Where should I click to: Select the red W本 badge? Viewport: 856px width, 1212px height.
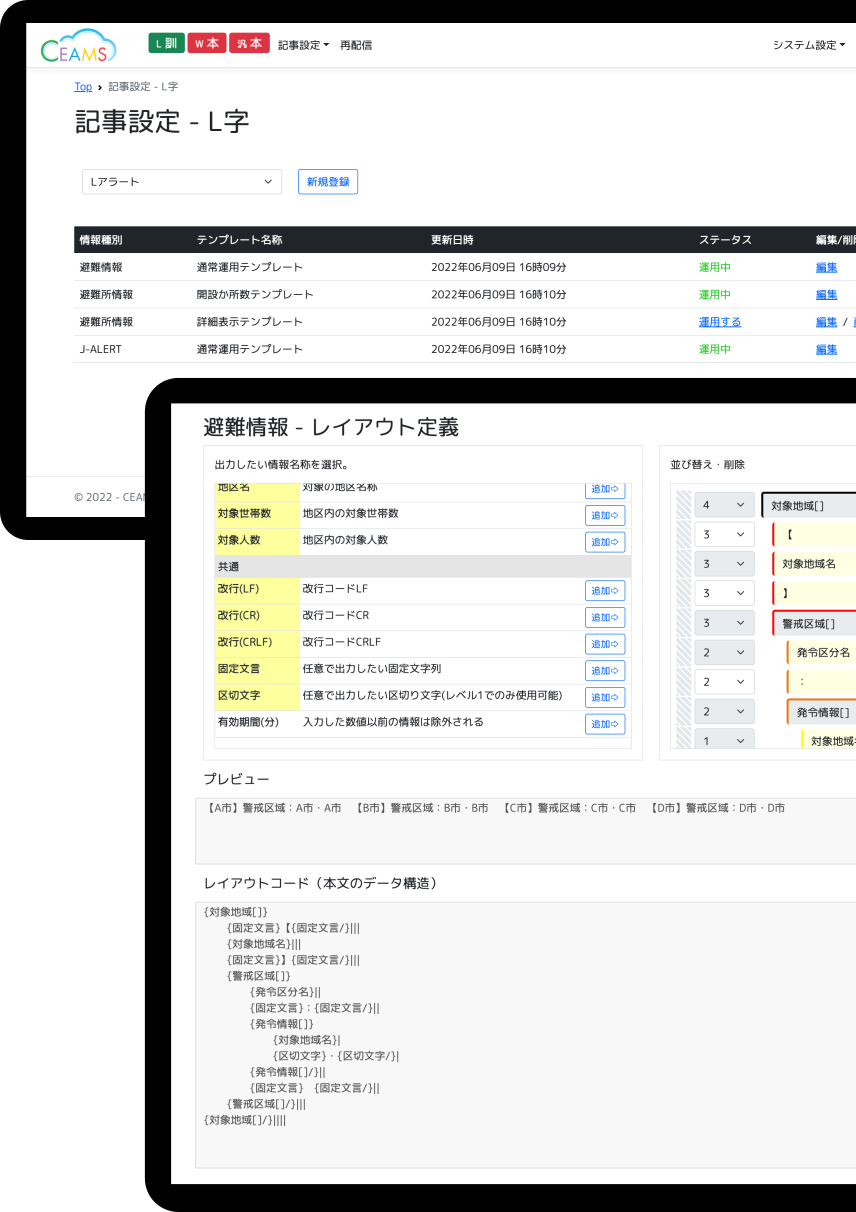206,43
